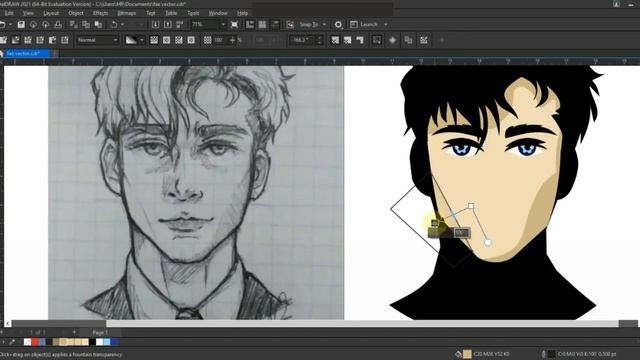Viewport: 640px width, 360px height.
Task: Expand the Undo history dropdown arrow
Action: (x=122, y=24)
